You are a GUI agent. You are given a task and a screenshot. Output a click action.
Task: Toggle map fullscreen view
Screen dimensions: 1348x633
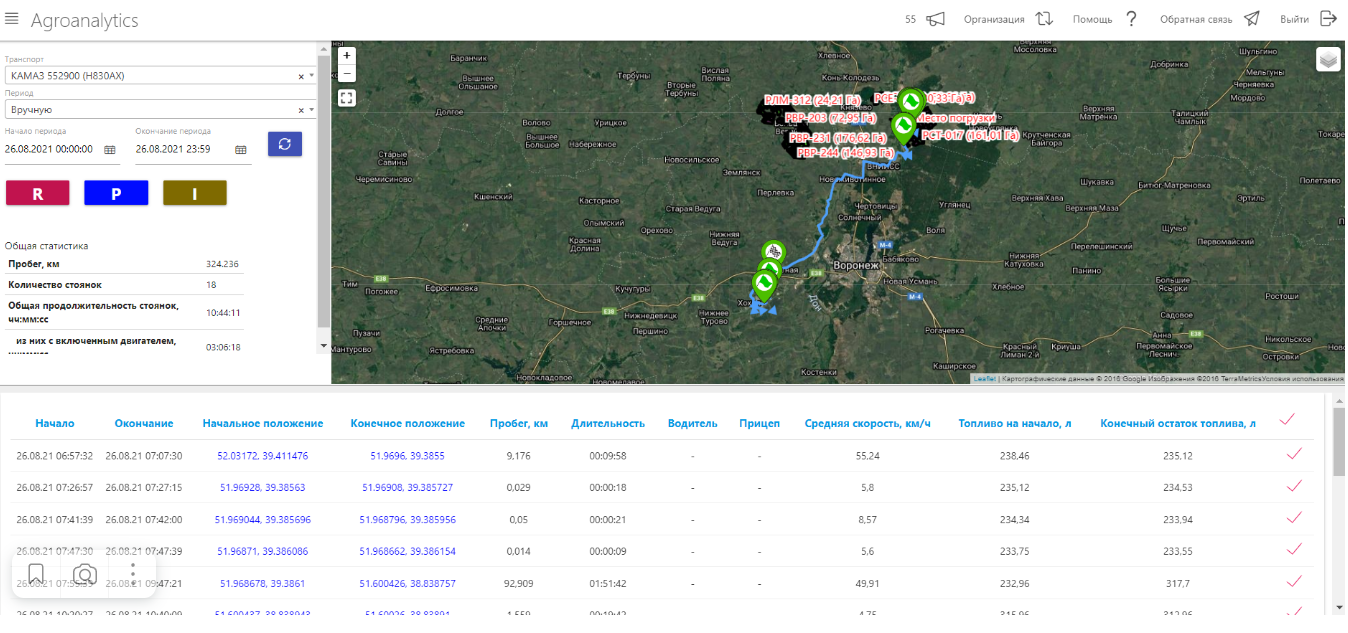pos(347,98)
